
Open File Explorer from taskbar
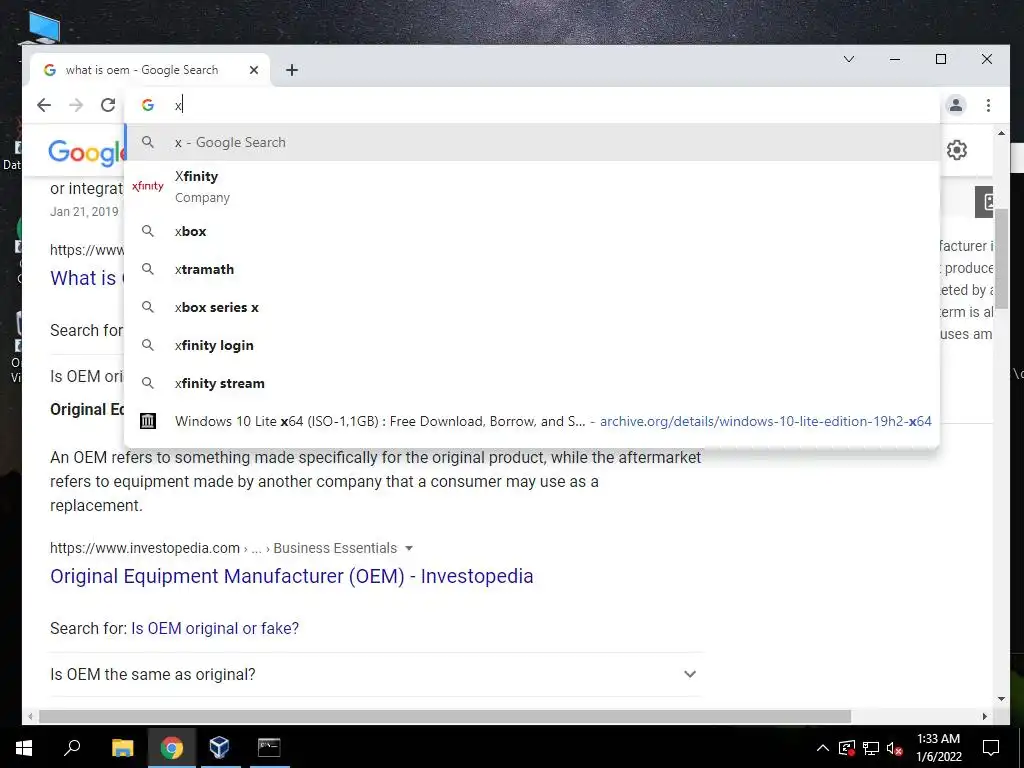click(122, 747)
